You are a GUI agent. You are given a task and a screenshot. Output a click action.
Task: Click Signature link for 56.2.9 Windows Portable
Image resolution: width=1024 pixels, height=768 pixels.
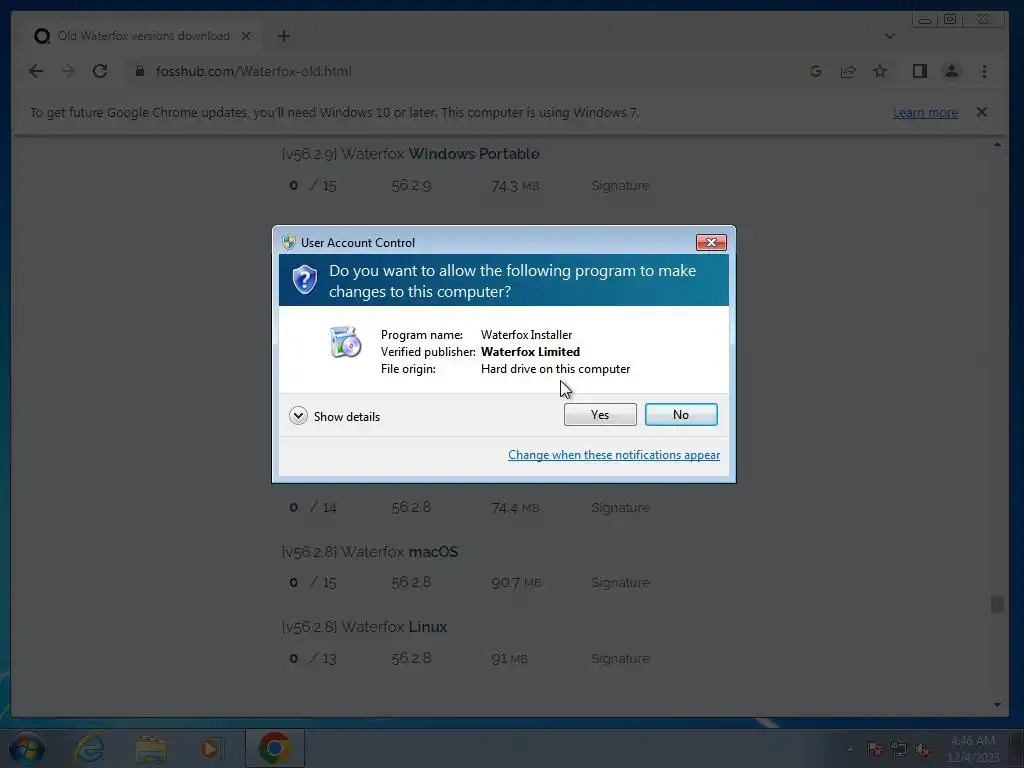620,185
